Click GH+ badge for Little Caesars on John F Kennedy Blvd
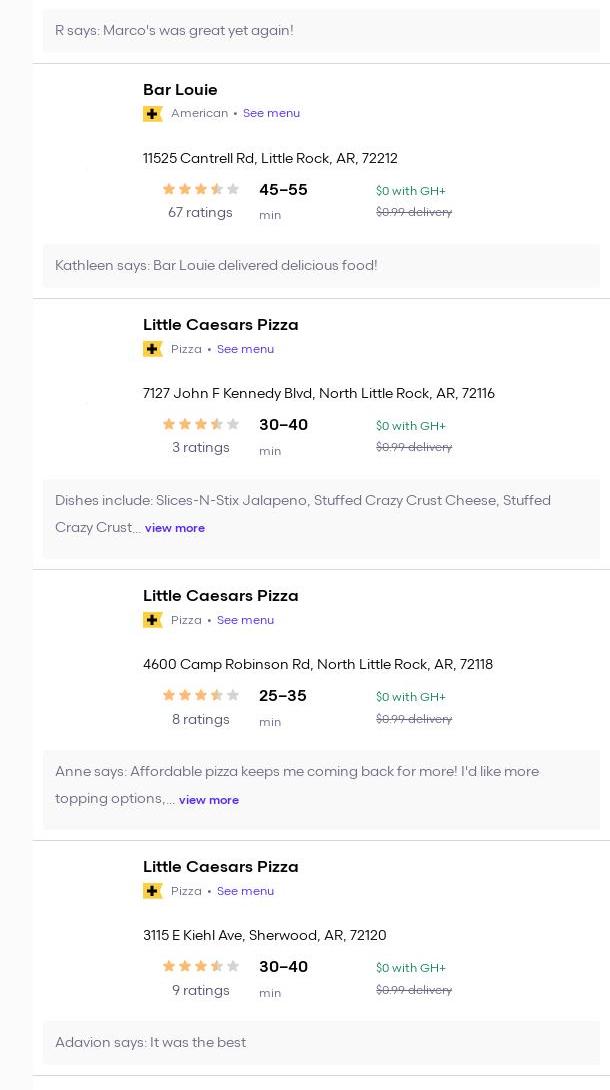The image size is (610, 1090). pyautogui.click(x=153, y=349)
